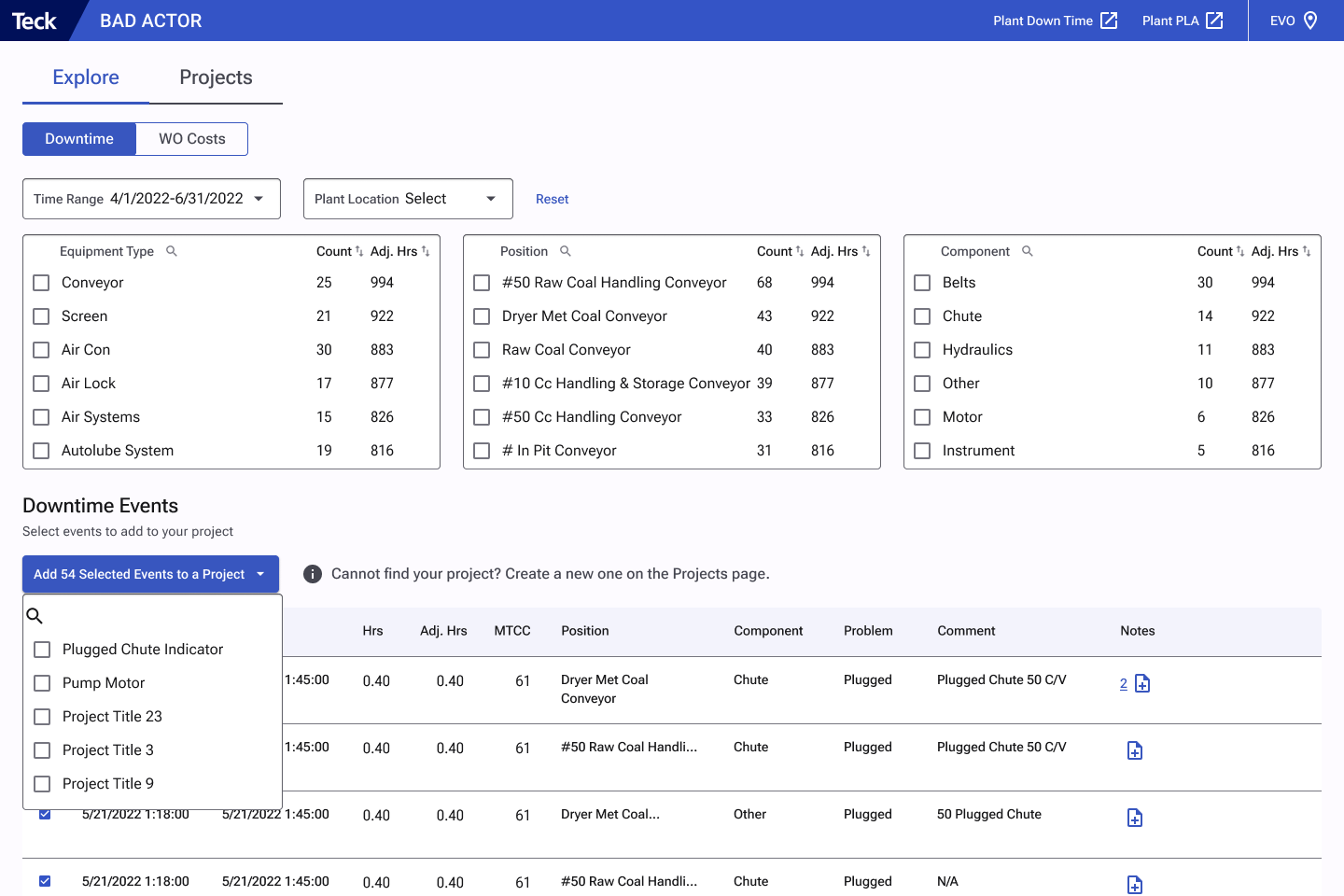Viewport: 1344px width, 896px height.
Task: Click Dryer Met Coal Conveyor row in Position table
Action: point(672,316)
